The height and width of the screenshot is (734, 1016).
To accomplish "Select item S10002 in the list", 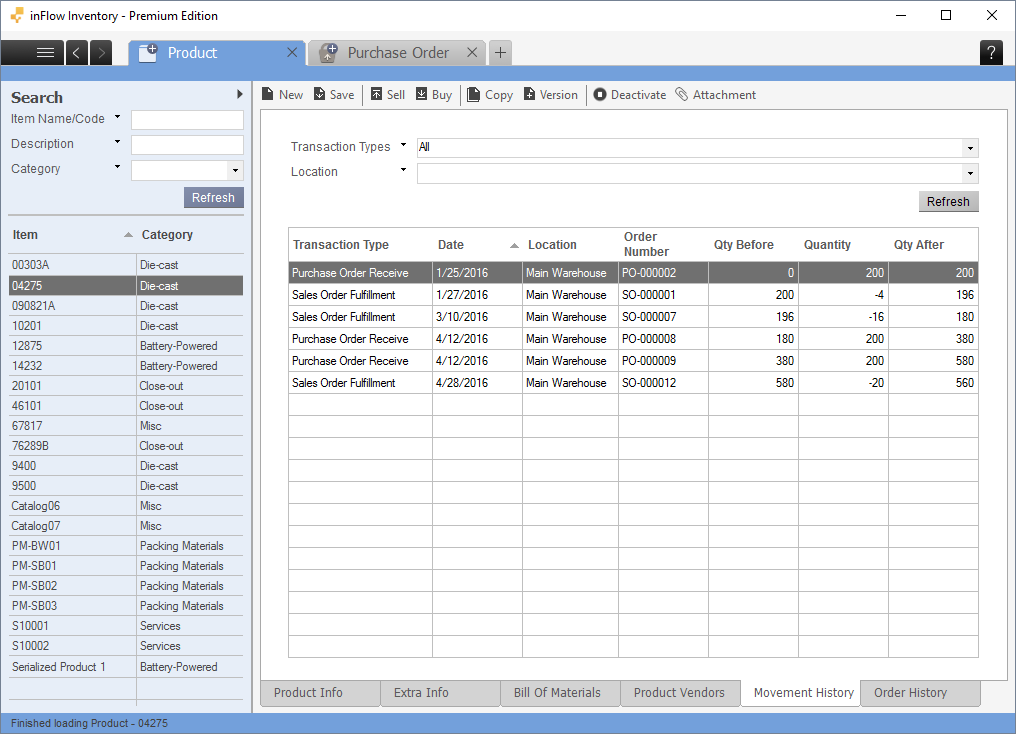I will tap(126, 646).
